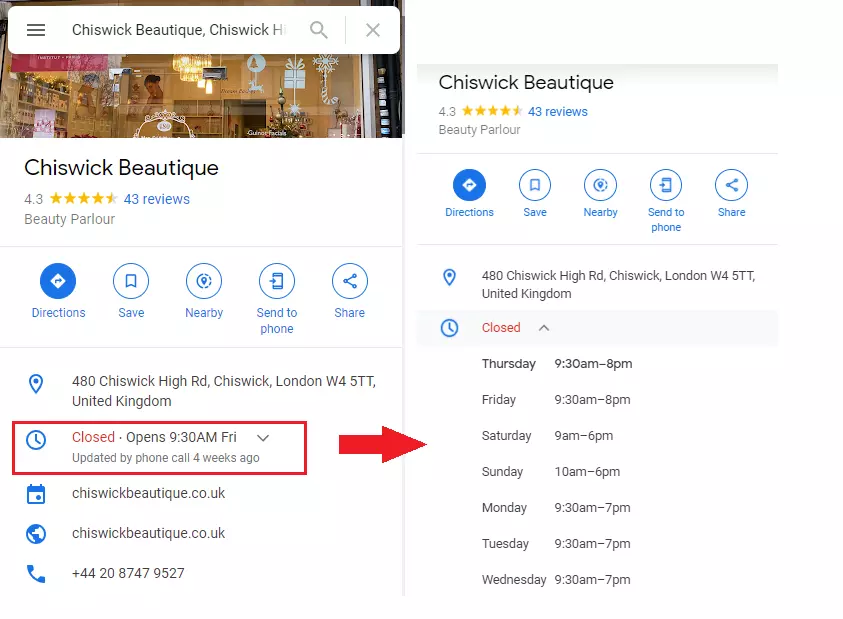
Task: Click the star rating in right panel
Action: click(x=492, y=111)
